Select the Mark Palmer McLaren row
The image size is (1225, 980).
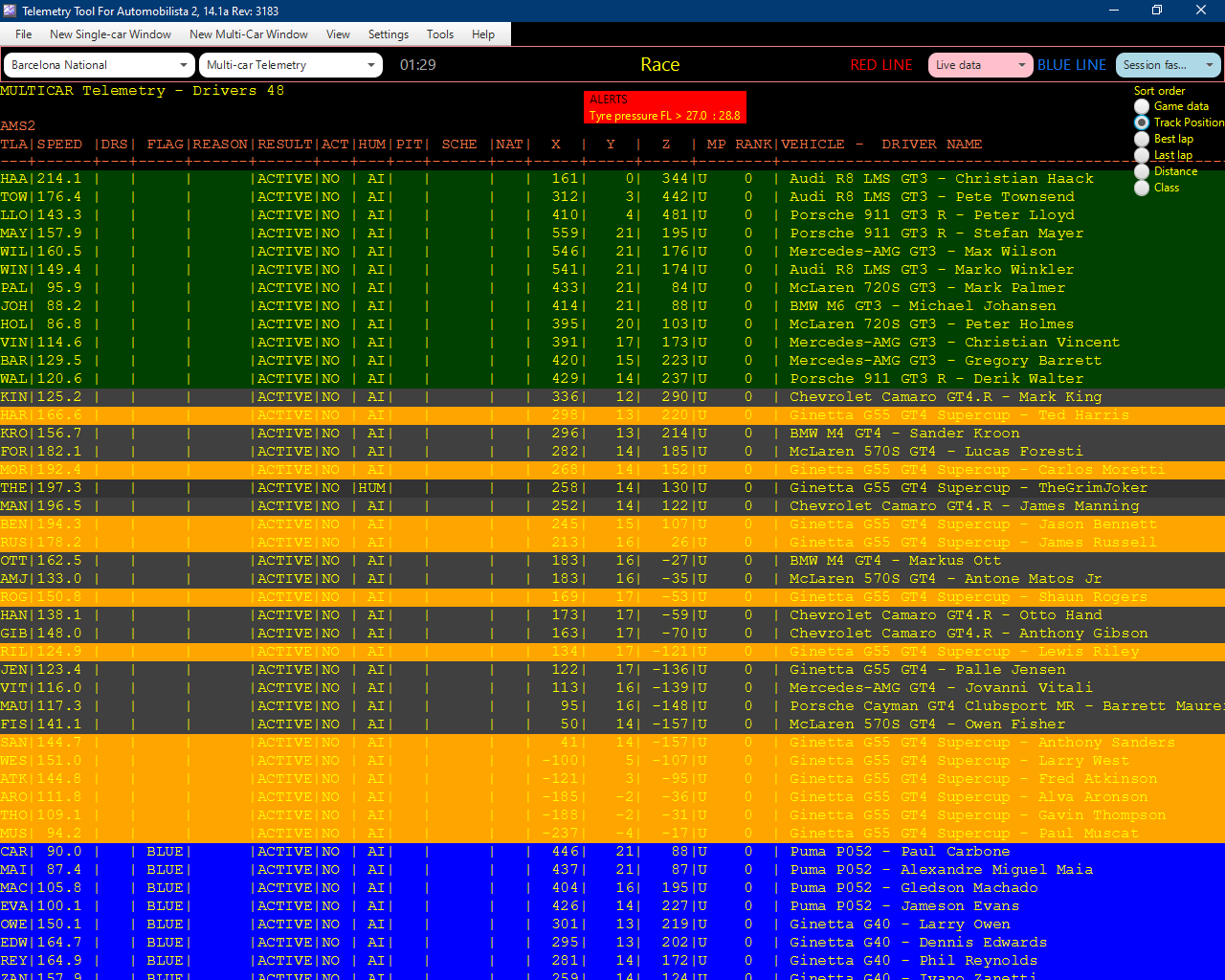click(612, 288)
